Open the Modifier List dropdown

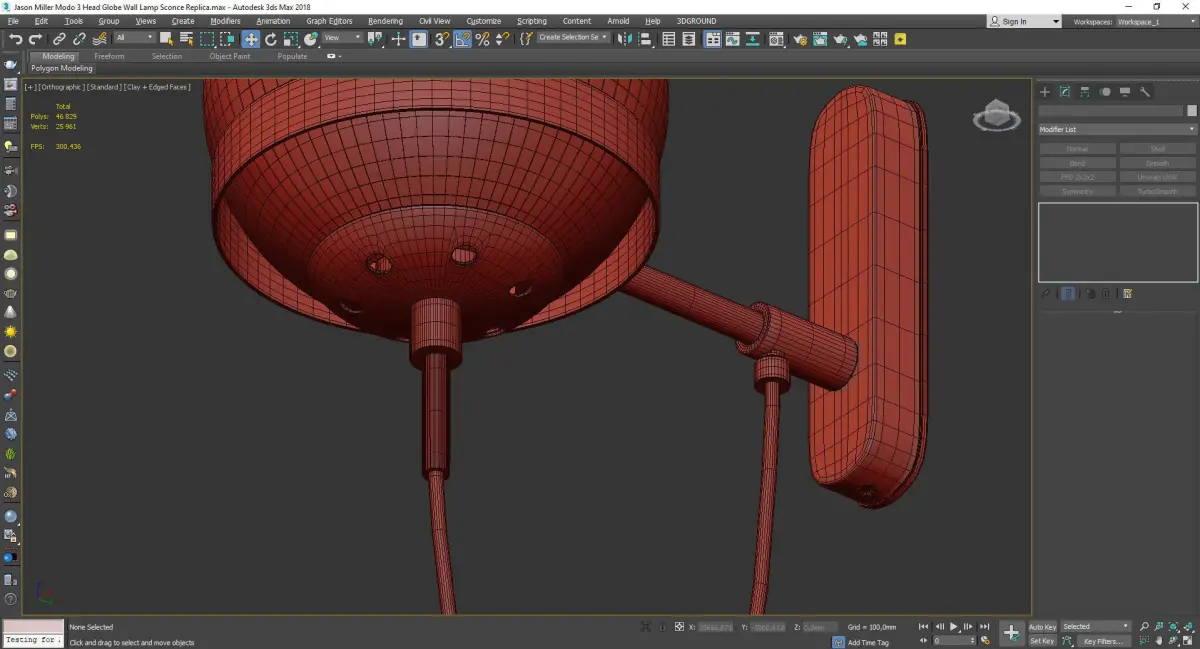tap(1117, 129)
